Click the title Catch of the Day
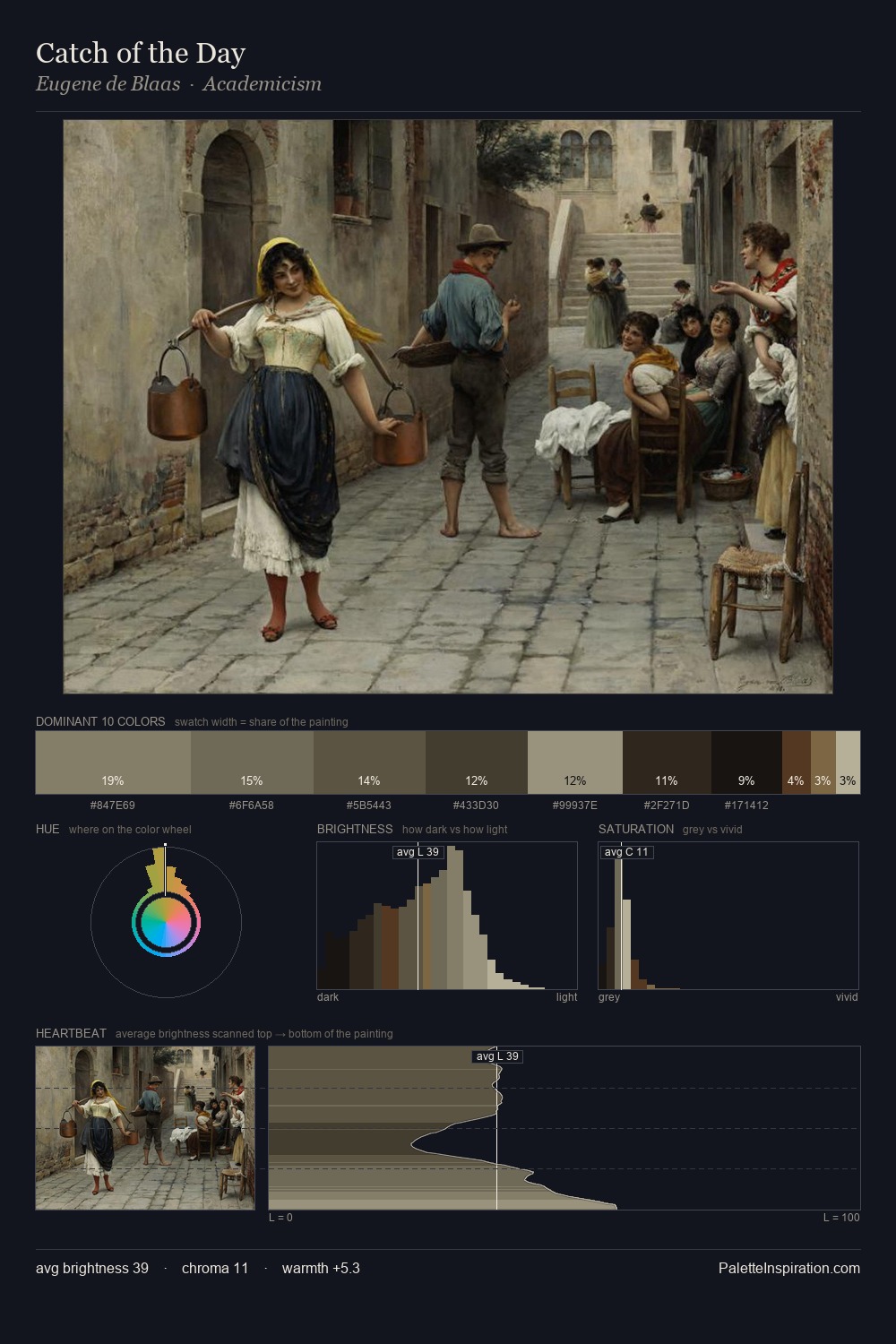The image size is (896, 1344). [x=141, y=53]
